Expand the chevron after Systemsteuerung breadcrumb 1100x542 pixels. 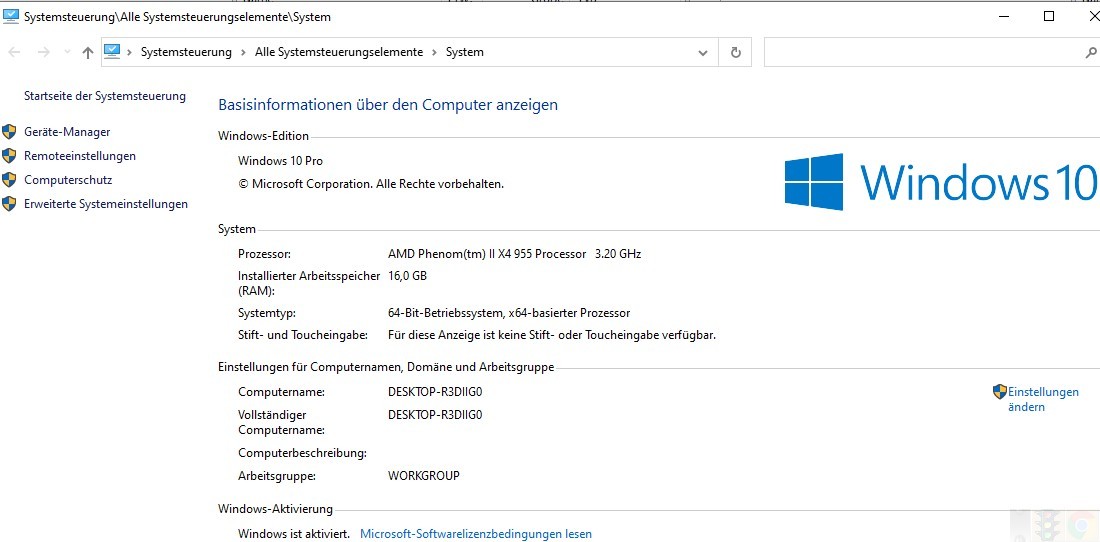[244, 52]
